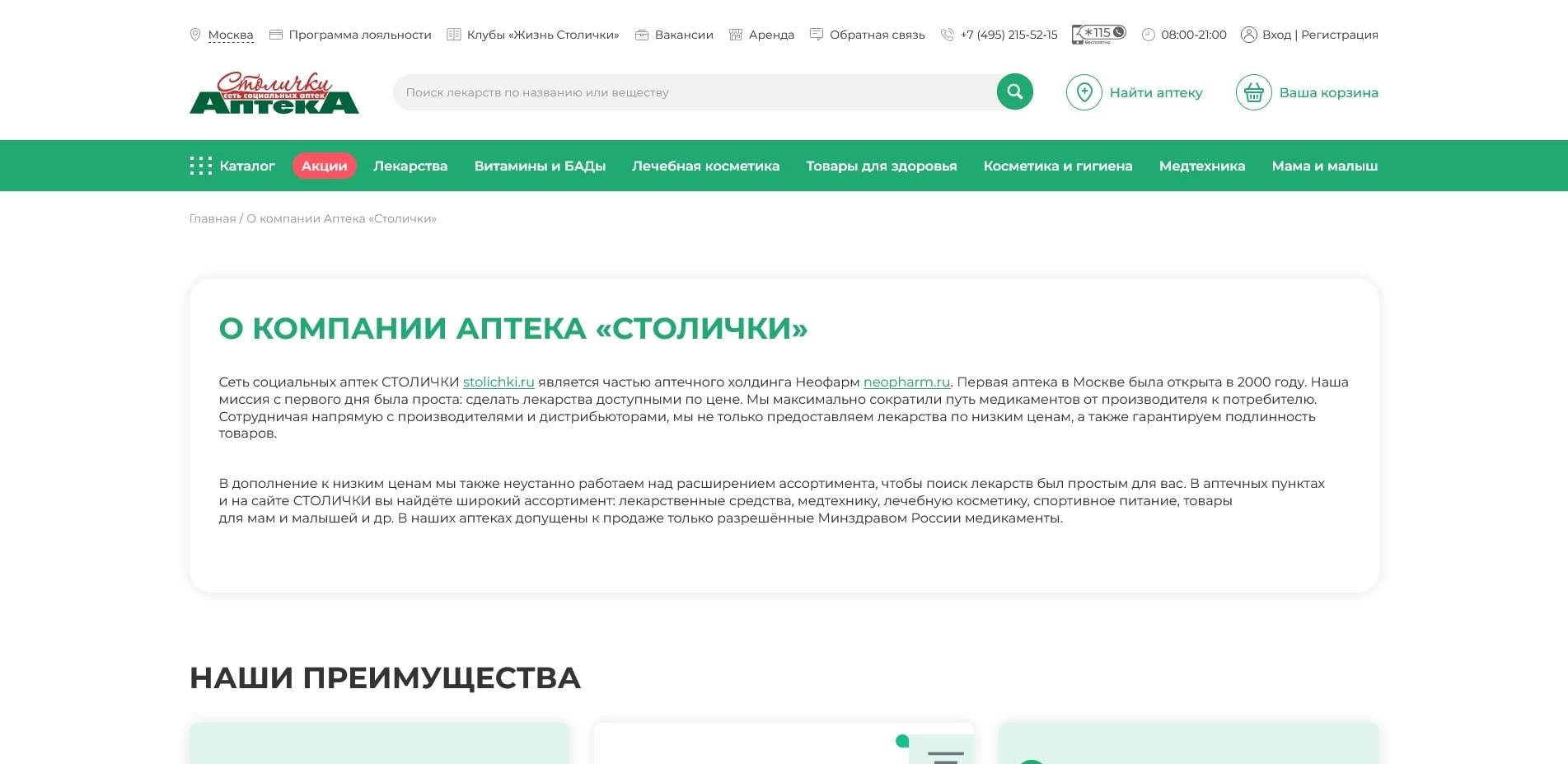Click inside the medicine search field
Screen dimensions: 1568x764
coord(659,91)
